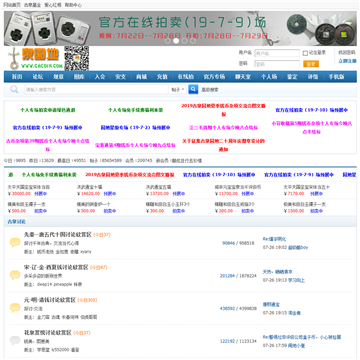360x360 pixels.
Task: Open 官方在线拍卖(19-7-9) link in the announcement grid
Action: click(47, 128)
